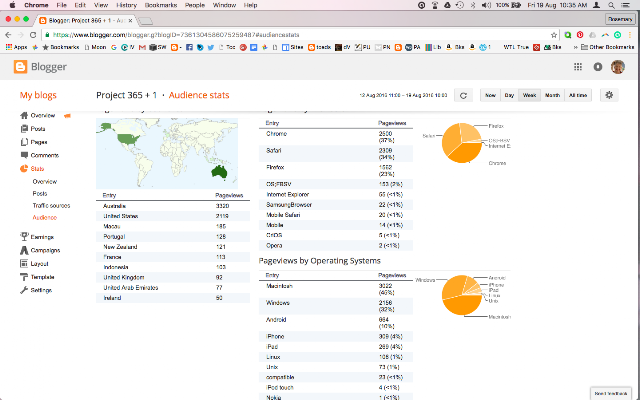Refresh the audience stats
This screenshot has height=400, width=640.
[463, 95]
